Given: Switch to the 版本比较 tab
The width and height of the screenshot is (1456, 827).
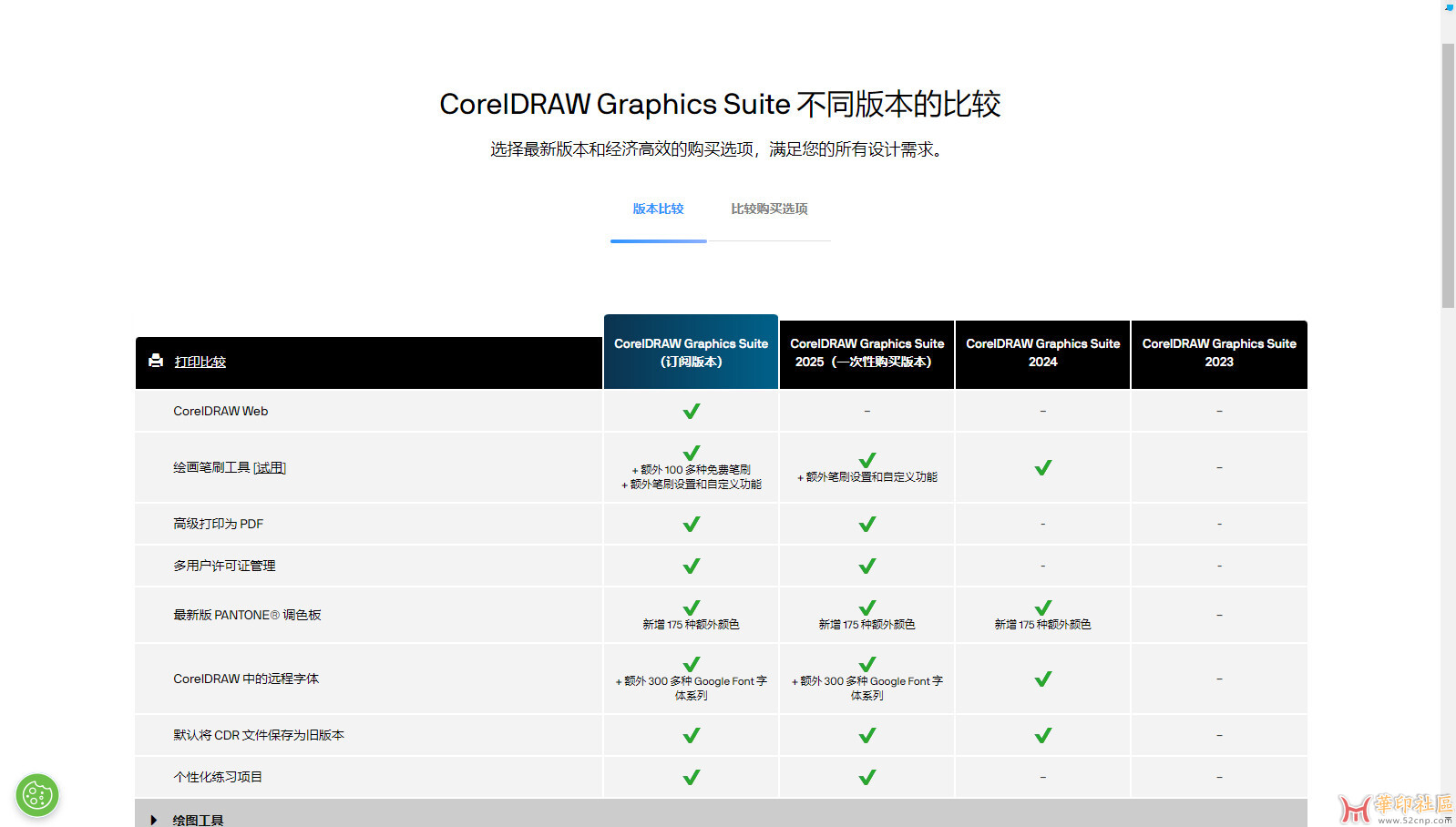Looking at the screenshot, I should (658, 209).
